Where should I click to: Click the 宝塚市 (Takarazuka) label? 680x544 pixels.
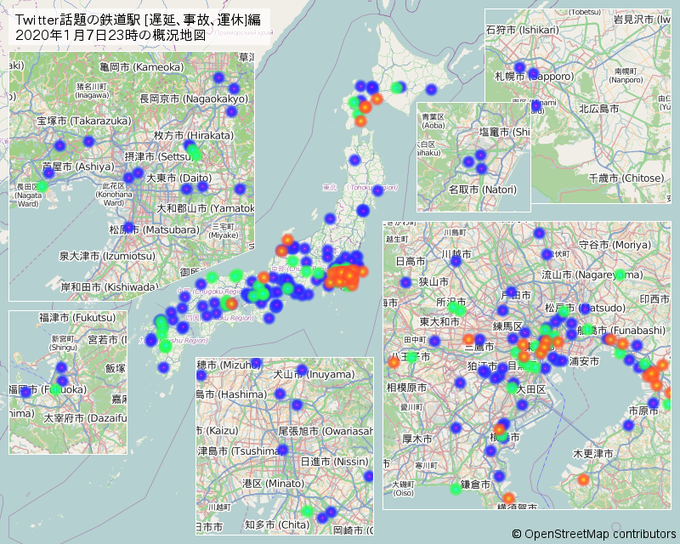[x=84, y=121]
